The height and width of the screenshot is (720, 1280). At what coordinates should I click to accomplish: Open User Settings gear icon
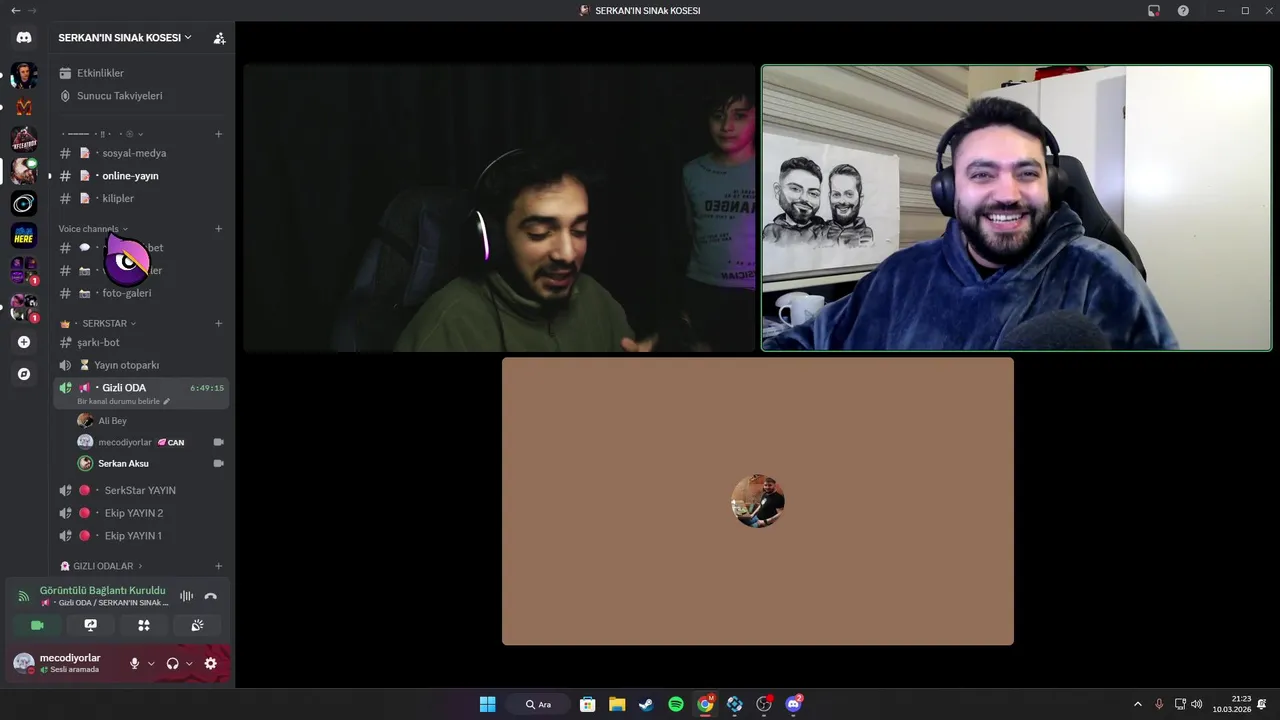[x=210, y=663]
